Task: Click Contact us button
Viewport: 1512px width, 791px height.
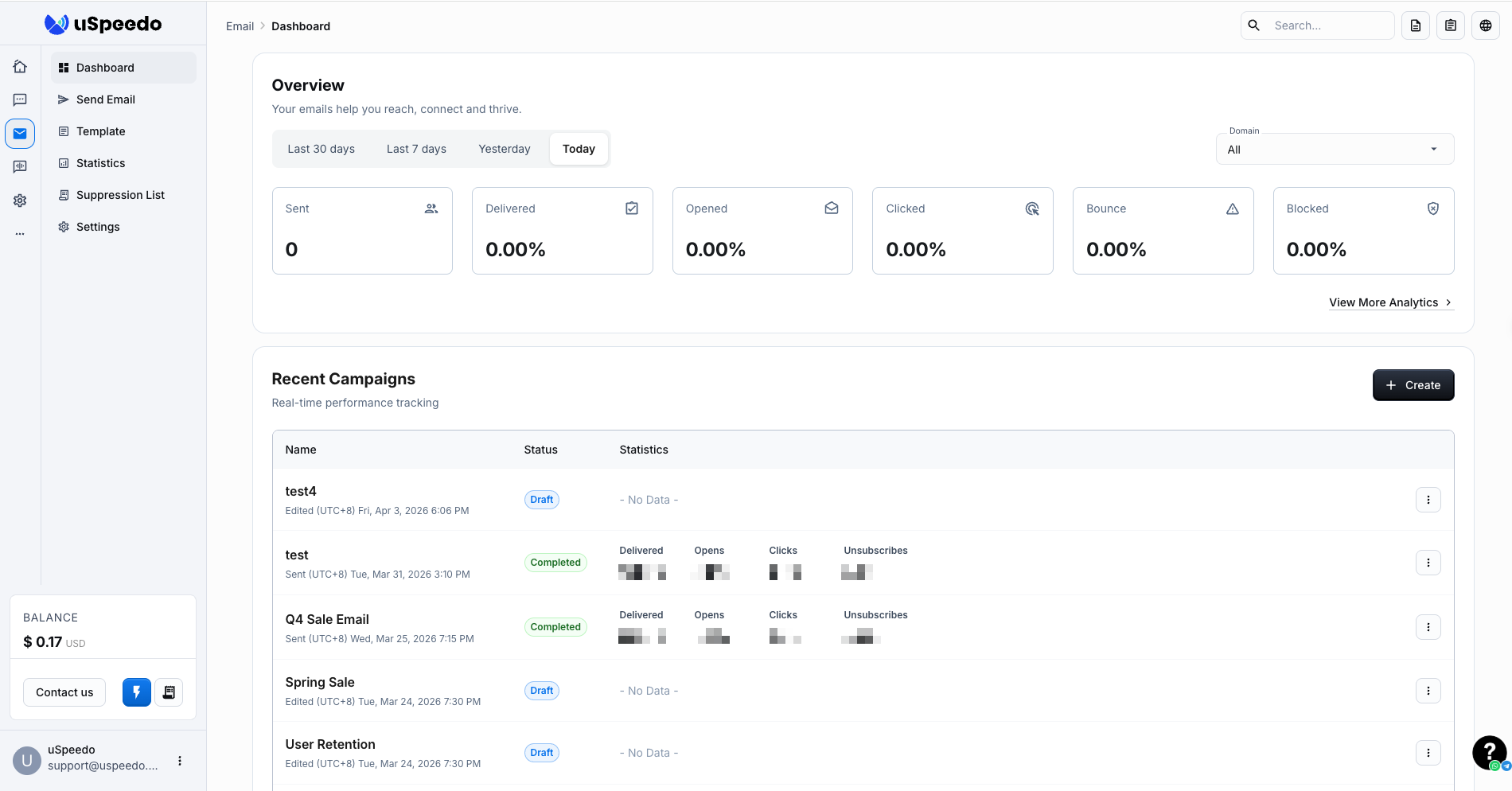Action: point(64,692)
